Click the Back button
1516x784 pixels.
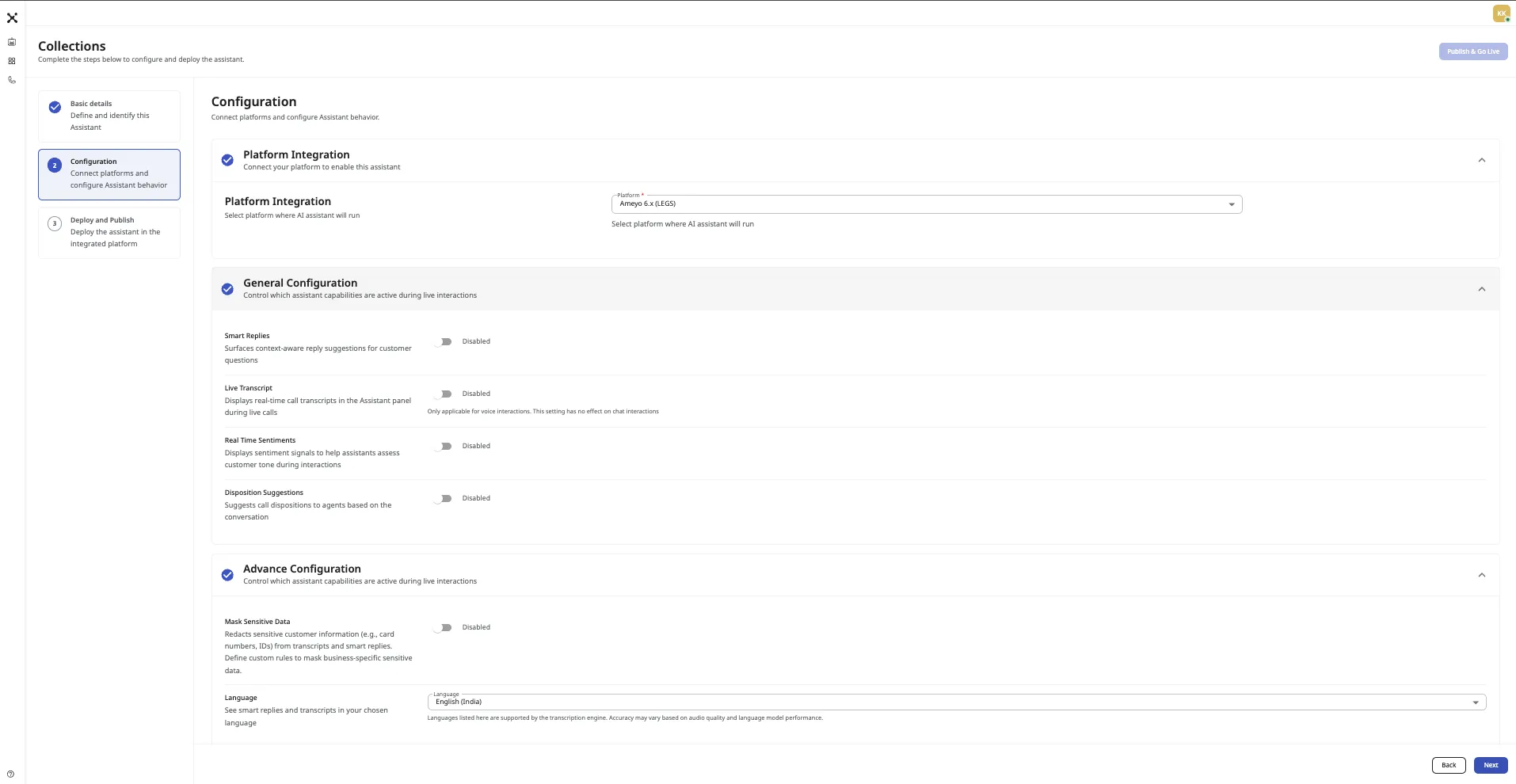pyautogui.click(x=1449, y=765)
